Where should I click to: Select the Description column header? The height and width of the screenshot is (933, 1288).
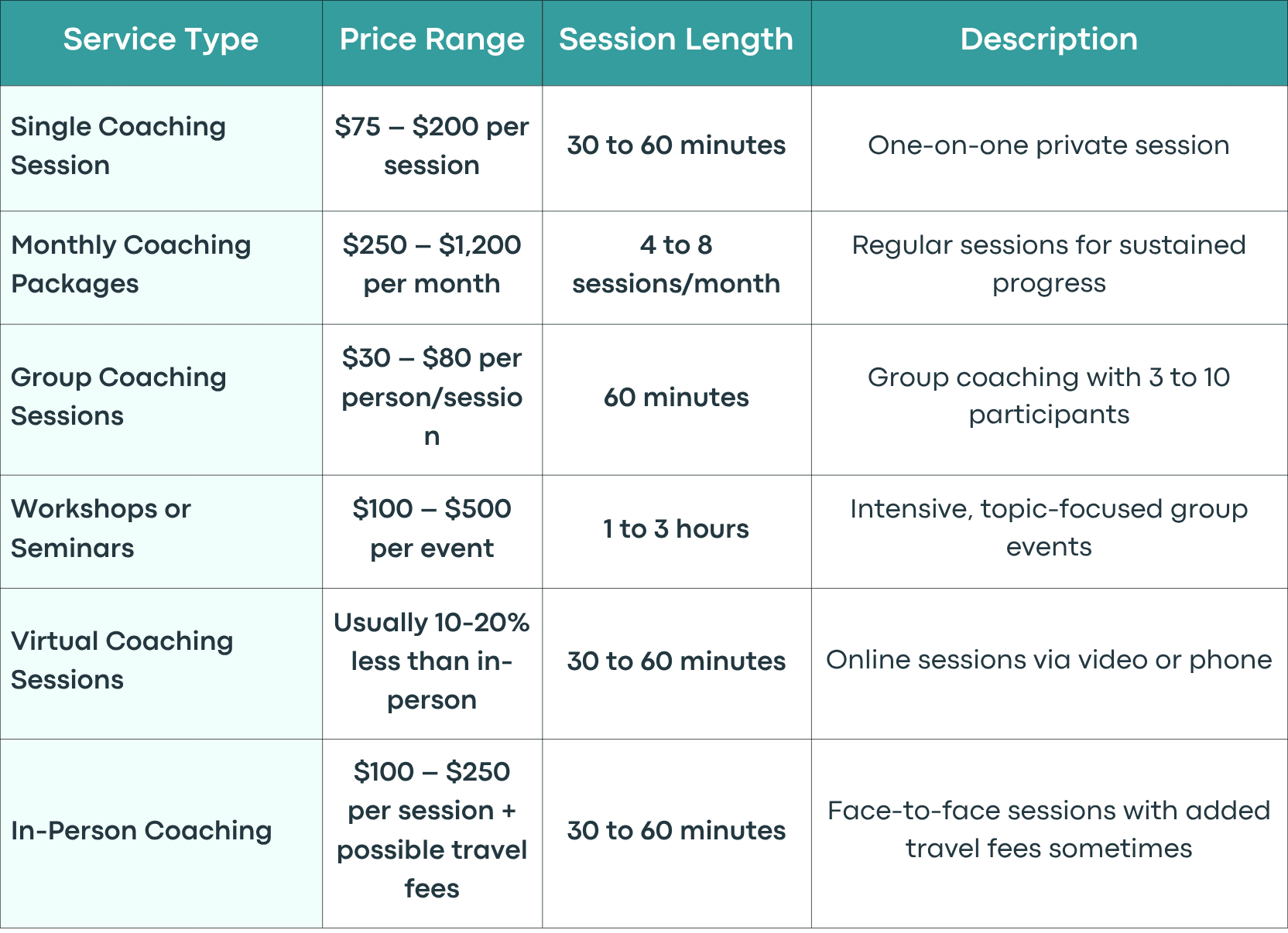1050,43
